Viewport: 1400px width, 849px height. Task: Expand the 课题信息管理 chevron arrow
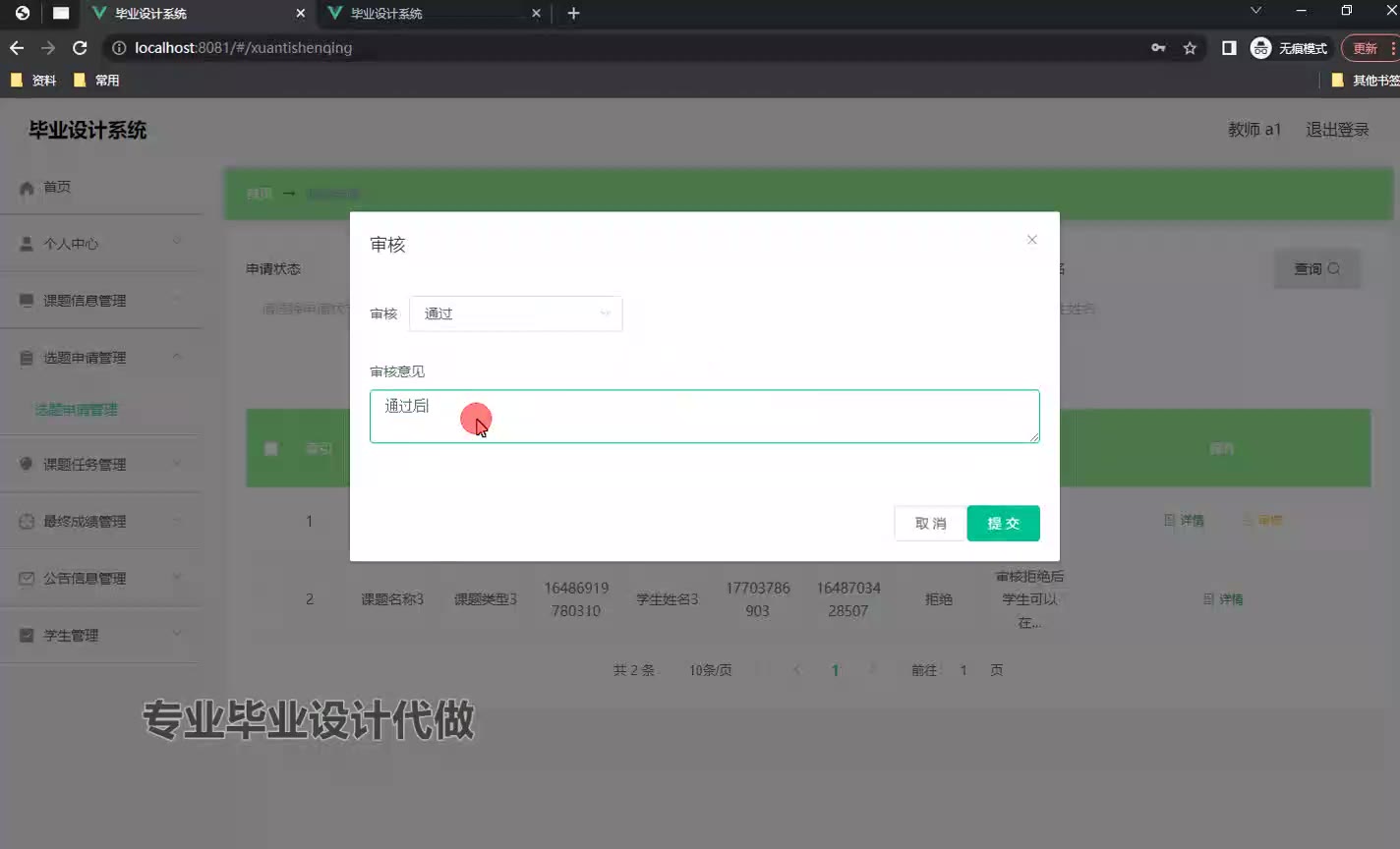[177, 299]
